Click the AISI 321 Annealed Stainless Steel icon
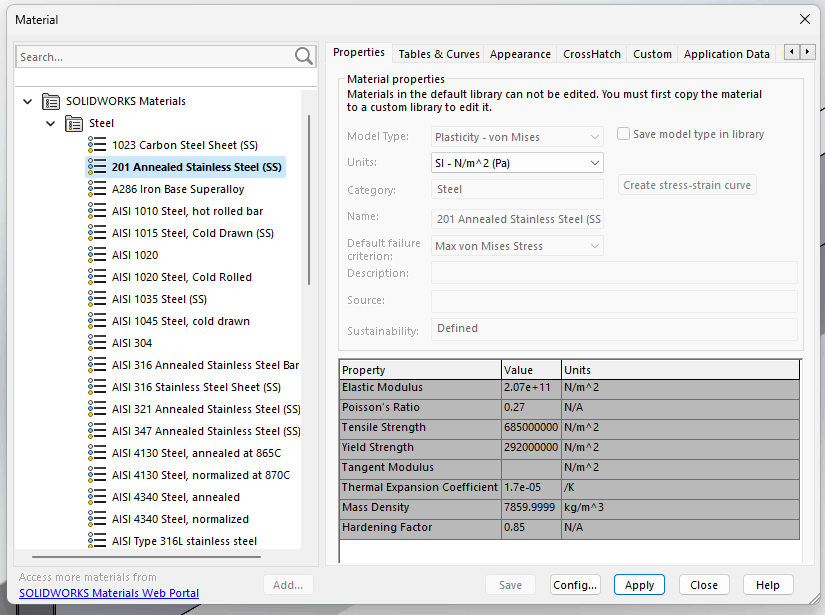 coord(97,409)
